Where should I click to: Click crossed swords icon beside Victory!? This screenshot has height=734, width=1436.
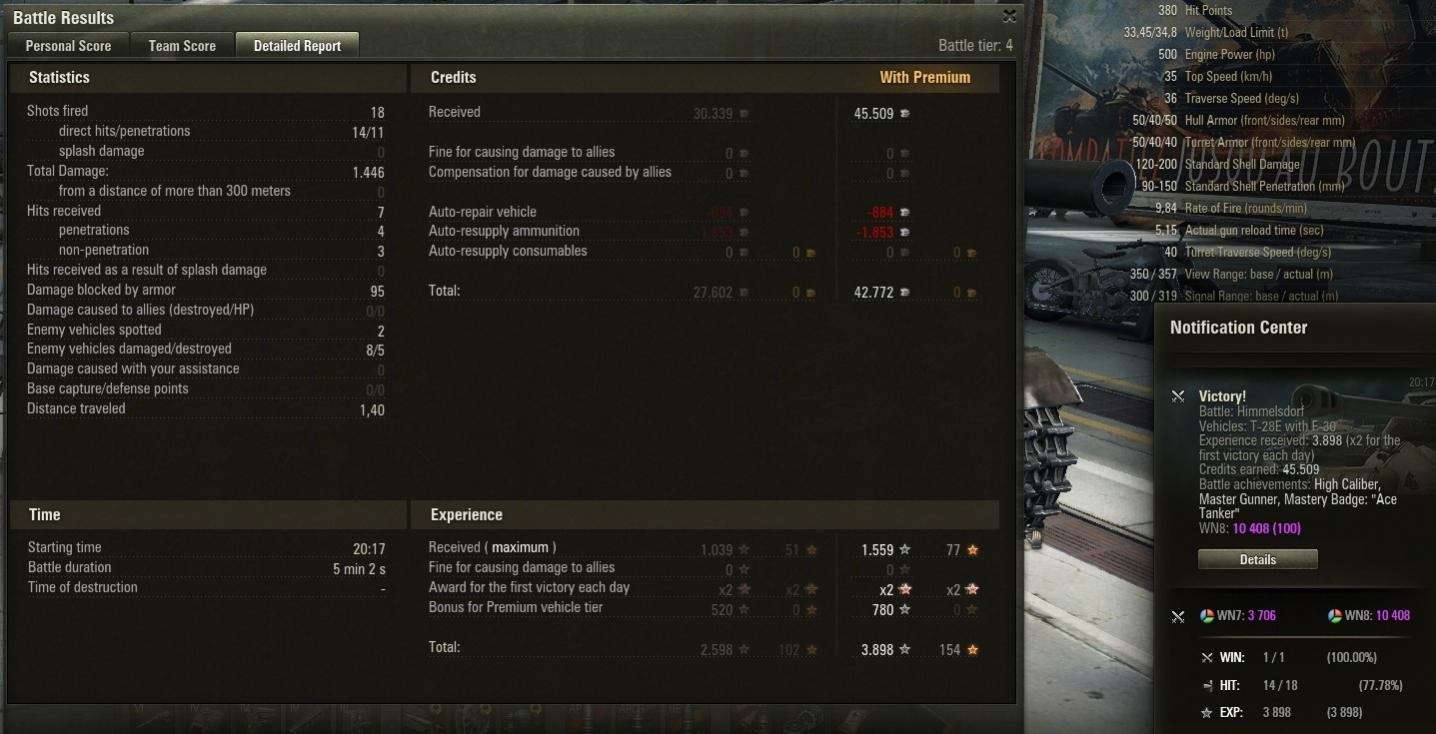(1178, 397)
